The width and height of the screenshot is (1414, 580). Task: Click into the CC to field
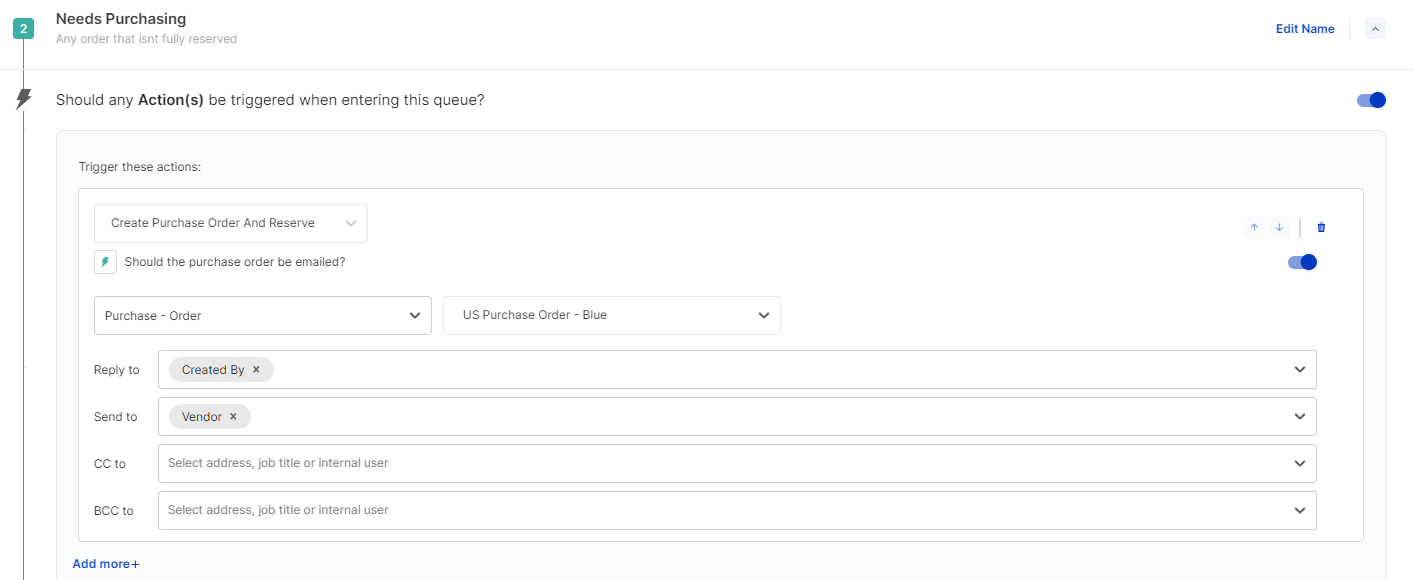(720, 464)
